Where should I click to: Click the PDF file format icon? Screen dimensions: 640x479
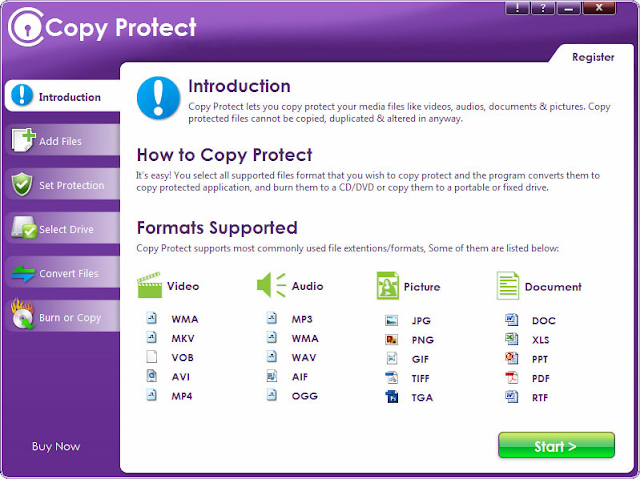[x=512, y=377]
